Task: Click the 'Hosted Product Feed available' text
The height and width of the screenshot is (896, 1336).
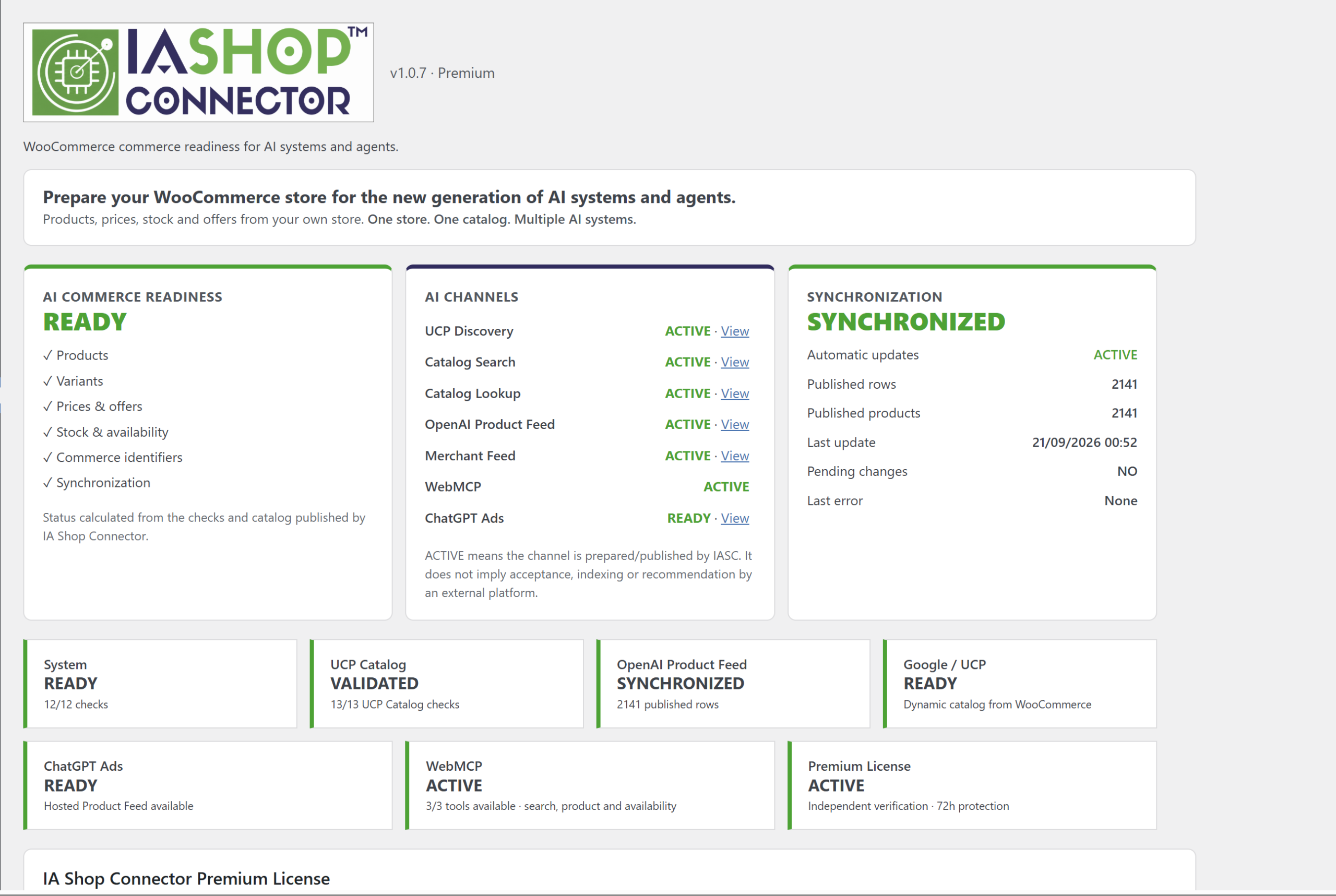Action: point(119,806)
